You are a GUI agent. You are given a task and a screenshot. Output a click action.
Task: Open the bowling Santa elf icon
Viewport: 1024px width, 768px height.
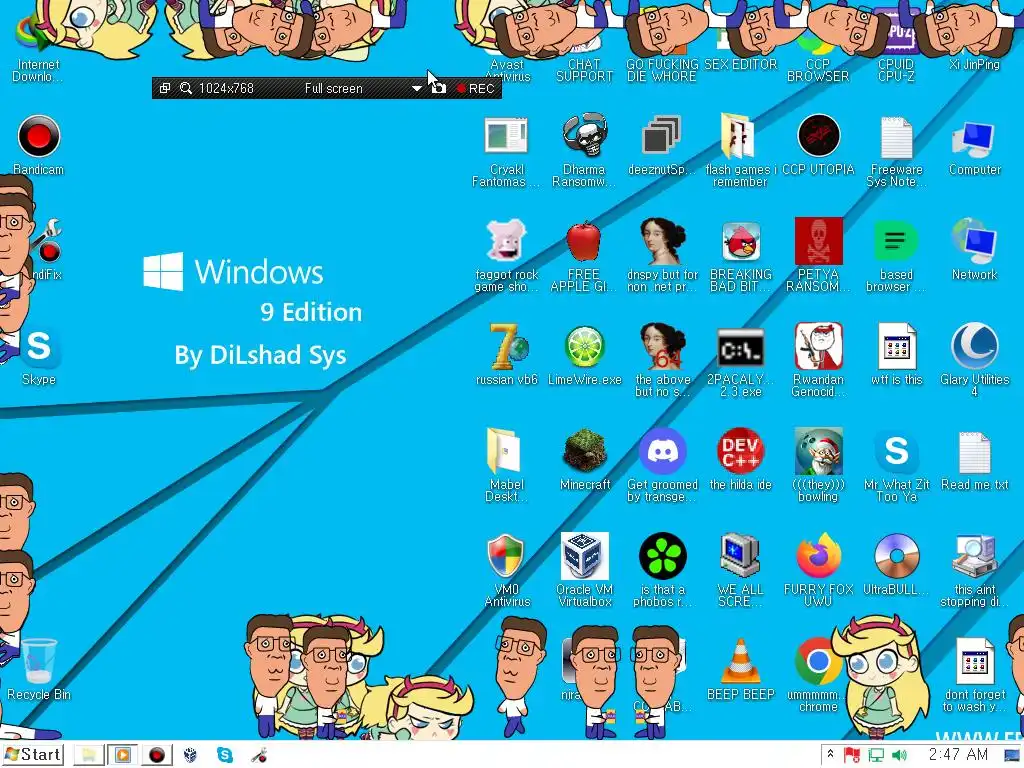(818, 452)
